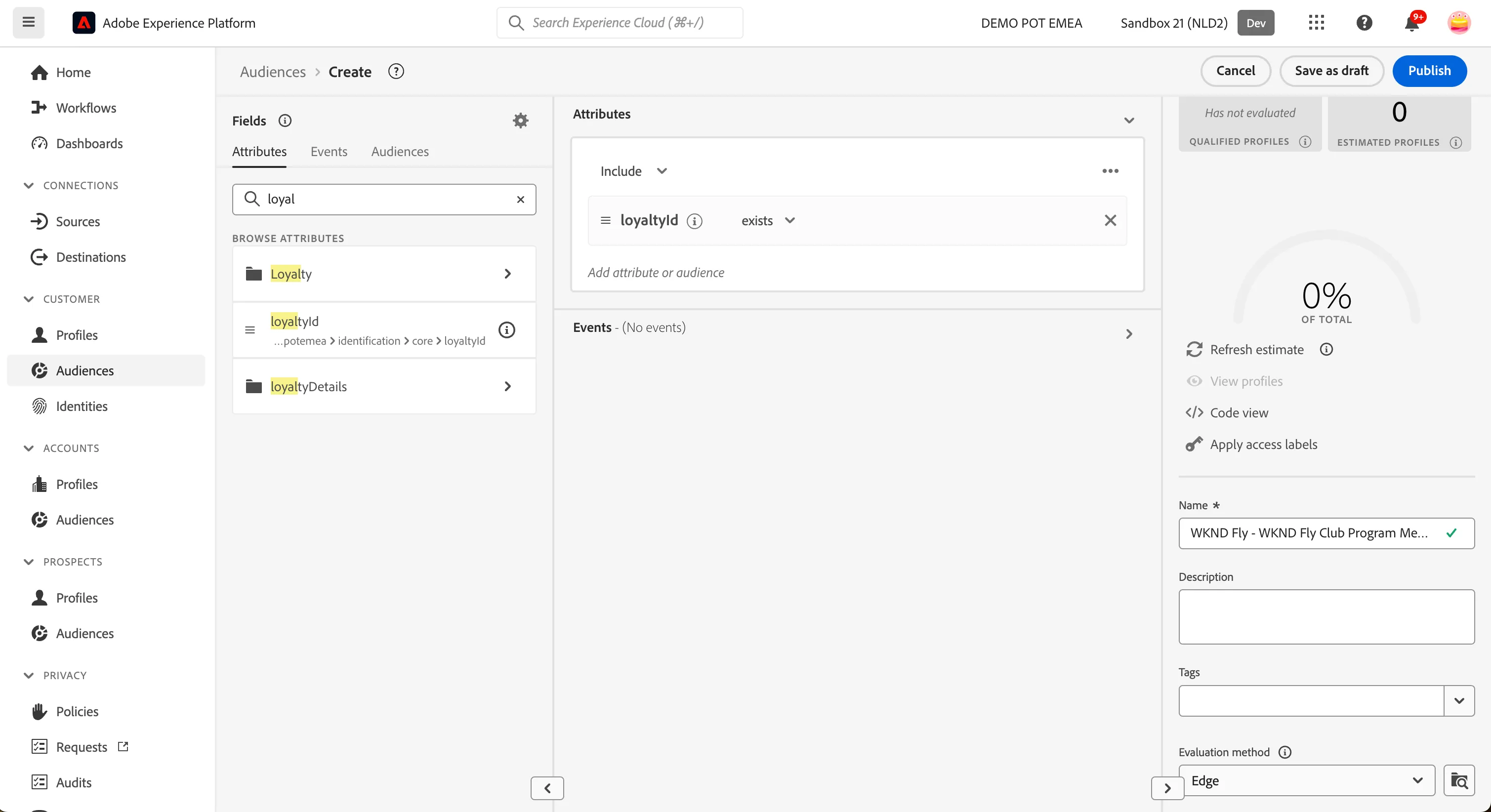The image size is (1491, 812).
Task: Open the exists operator dropdown
Action: pos(768,220)
